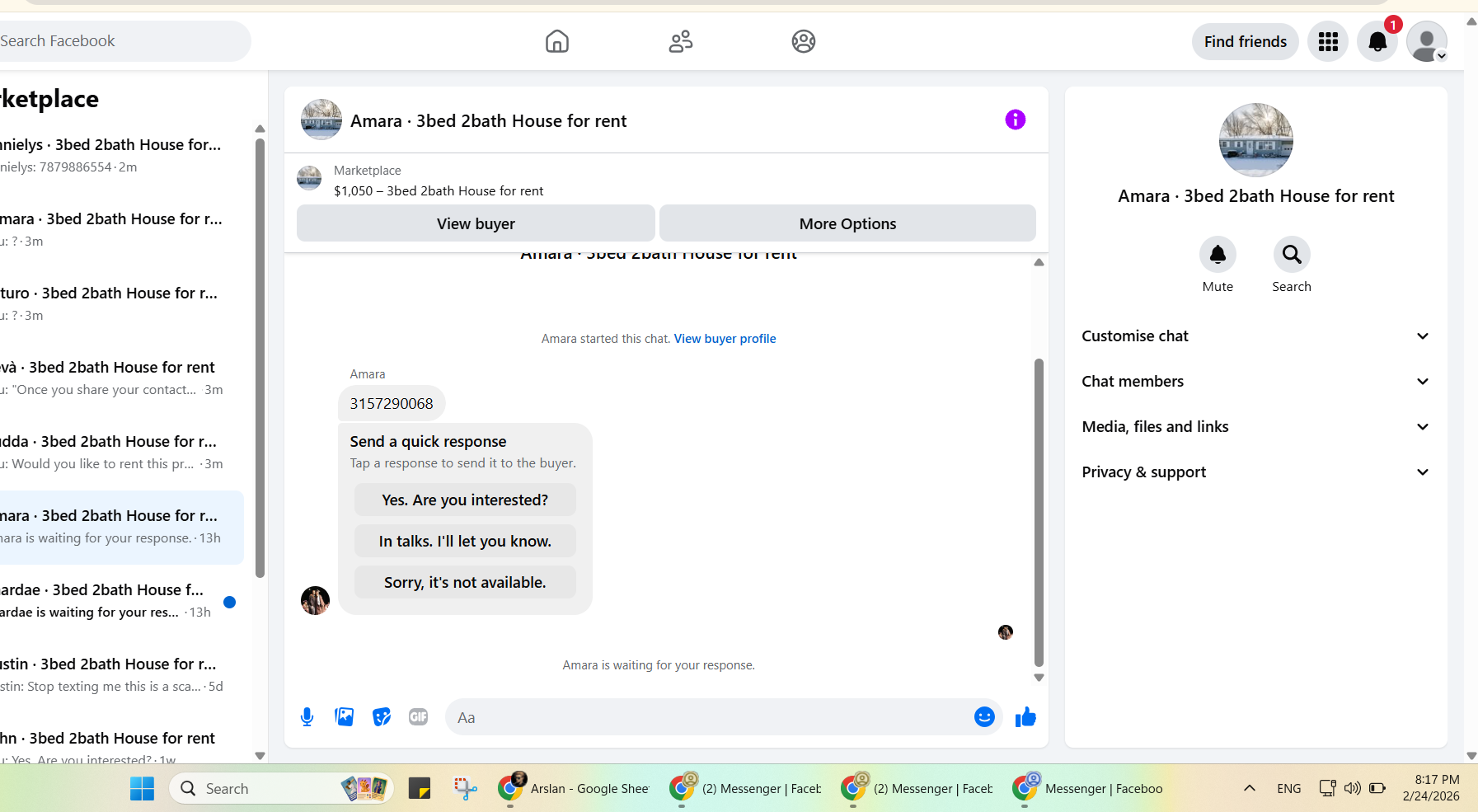Click the purple conversation info icon

pos(1016,120)
